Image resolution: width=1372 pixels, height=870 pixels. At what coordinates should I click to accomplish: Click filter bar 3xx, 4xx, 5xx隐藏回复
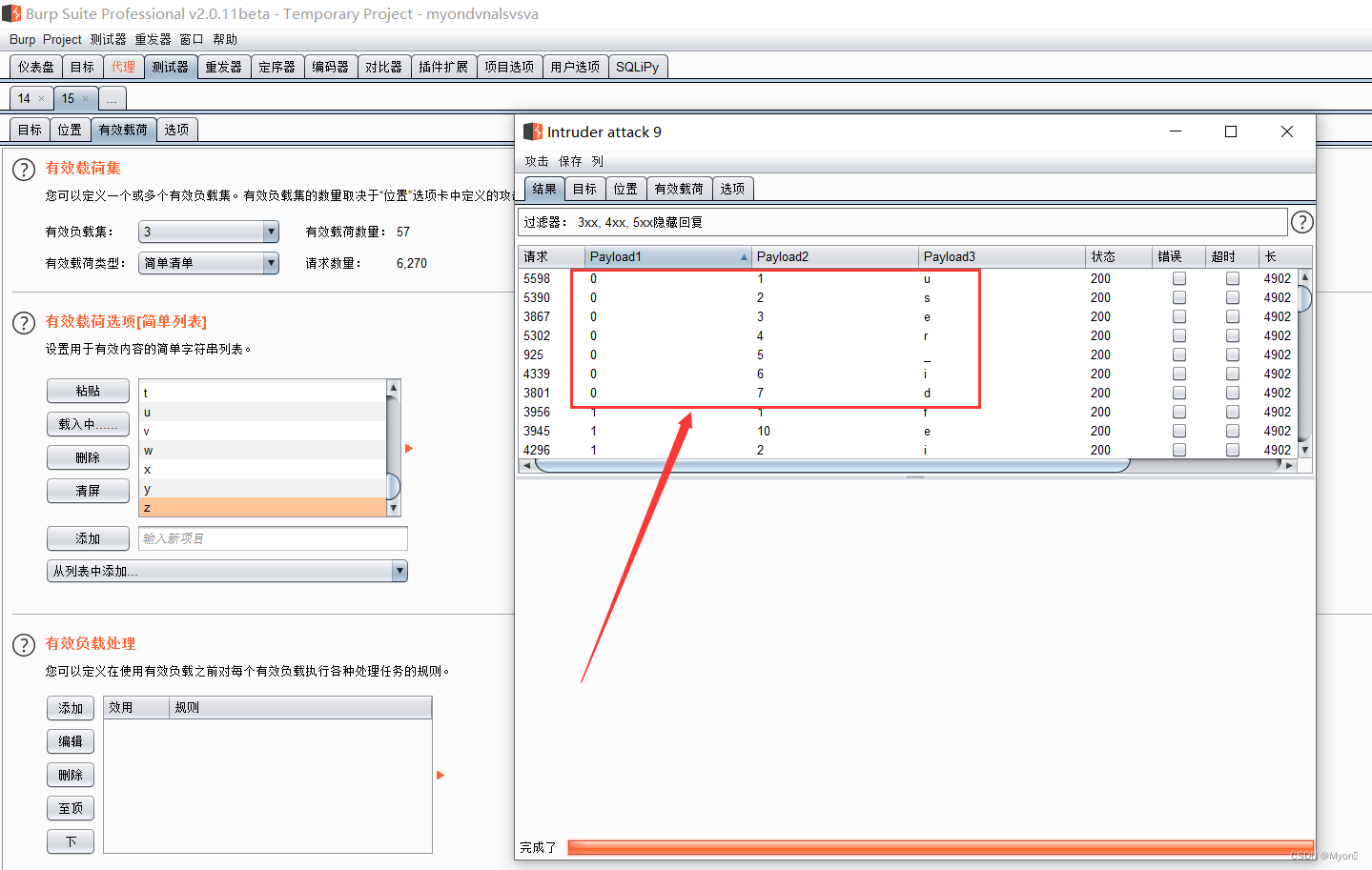coord(902,222)
